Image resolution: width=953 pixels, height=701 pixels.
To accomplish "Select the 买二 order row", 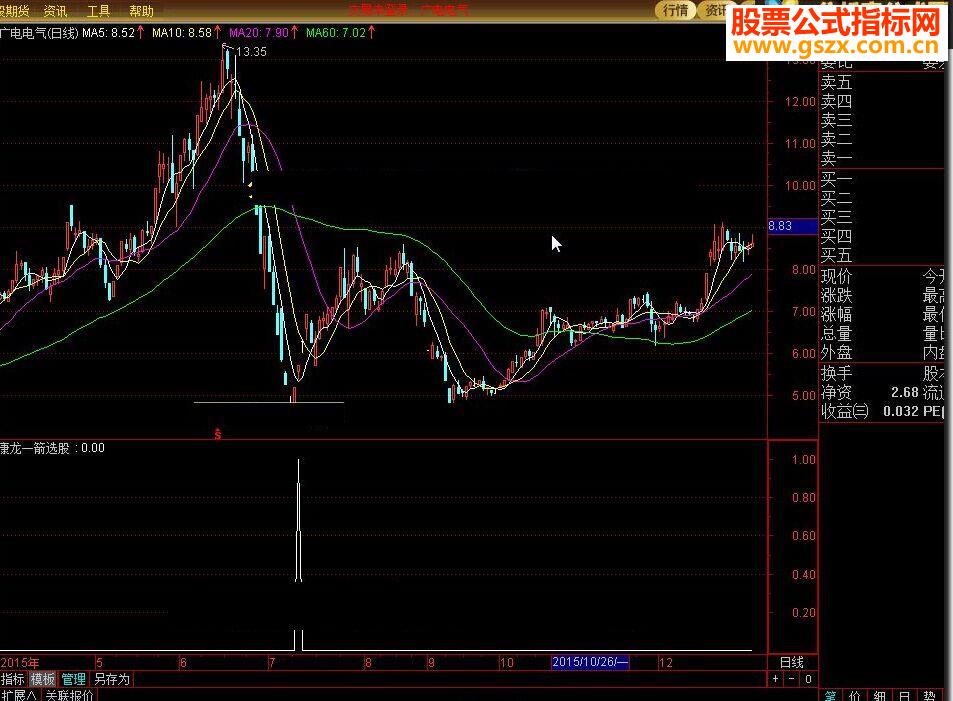I will (x=836, y=198).
